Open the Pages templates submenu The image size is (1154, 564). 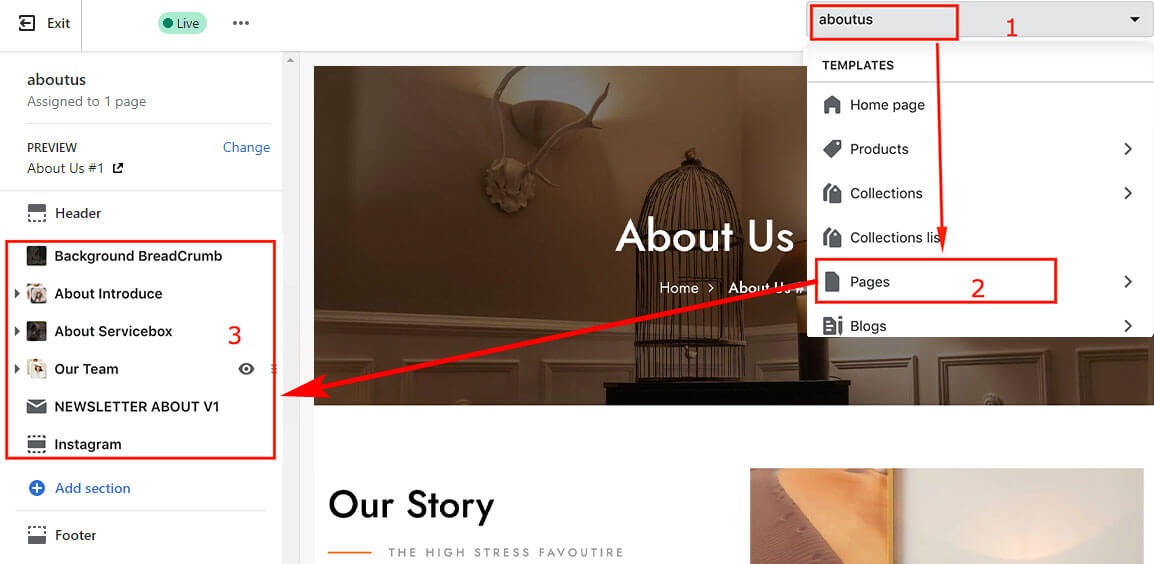click(x=980, y=281)
